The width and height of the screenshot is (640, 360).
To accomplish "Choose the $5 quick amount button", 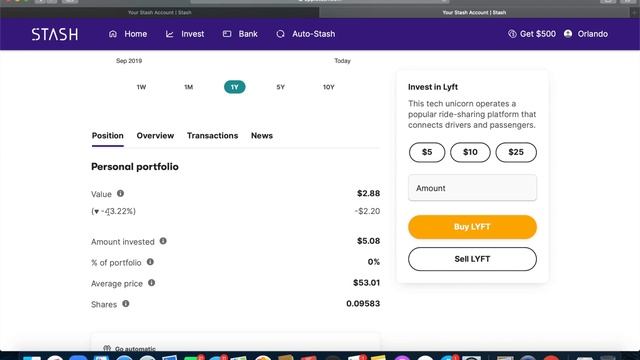I will click(x=427, y=152).
